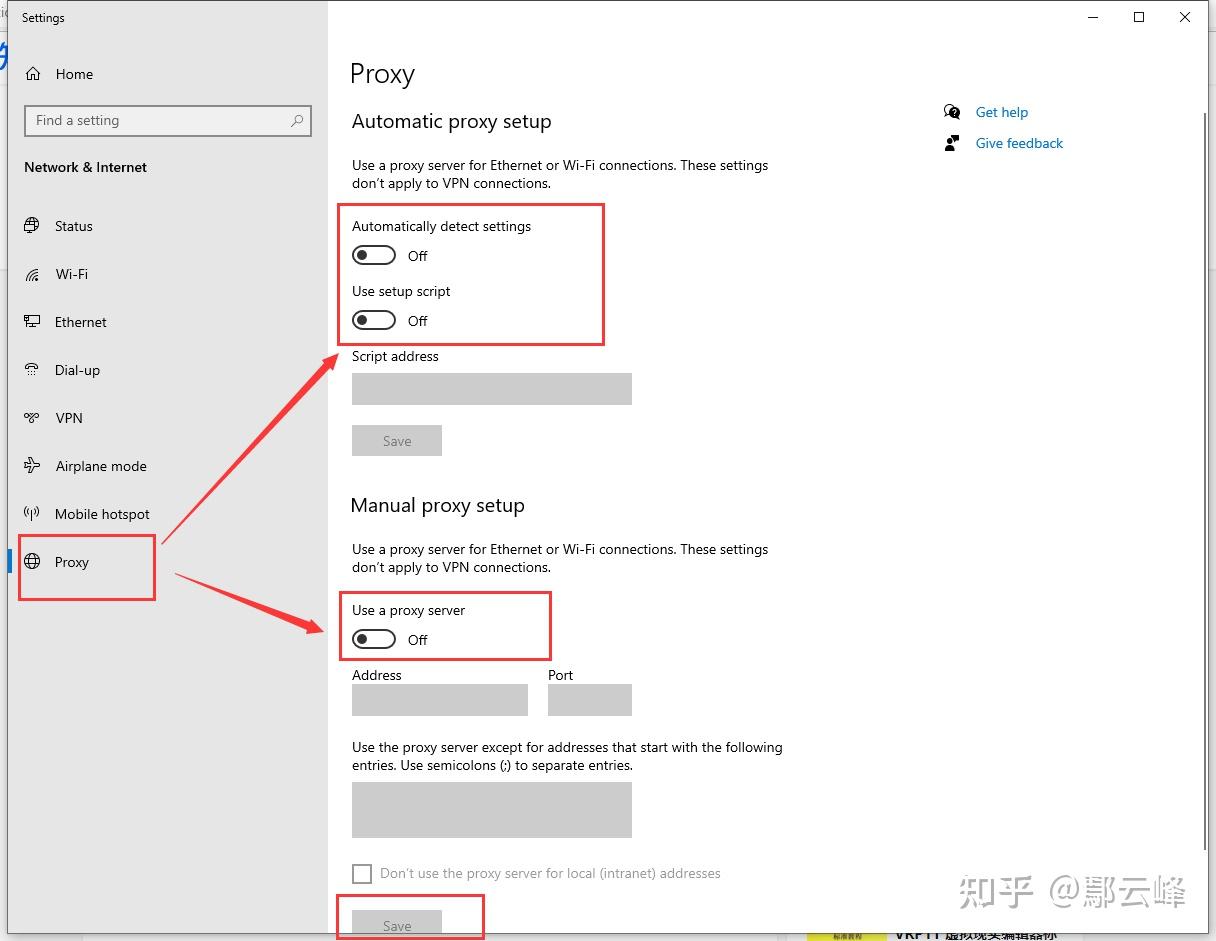Select the Dial-up icon
Screen dimensions: 1216x941
coord(33,370)
